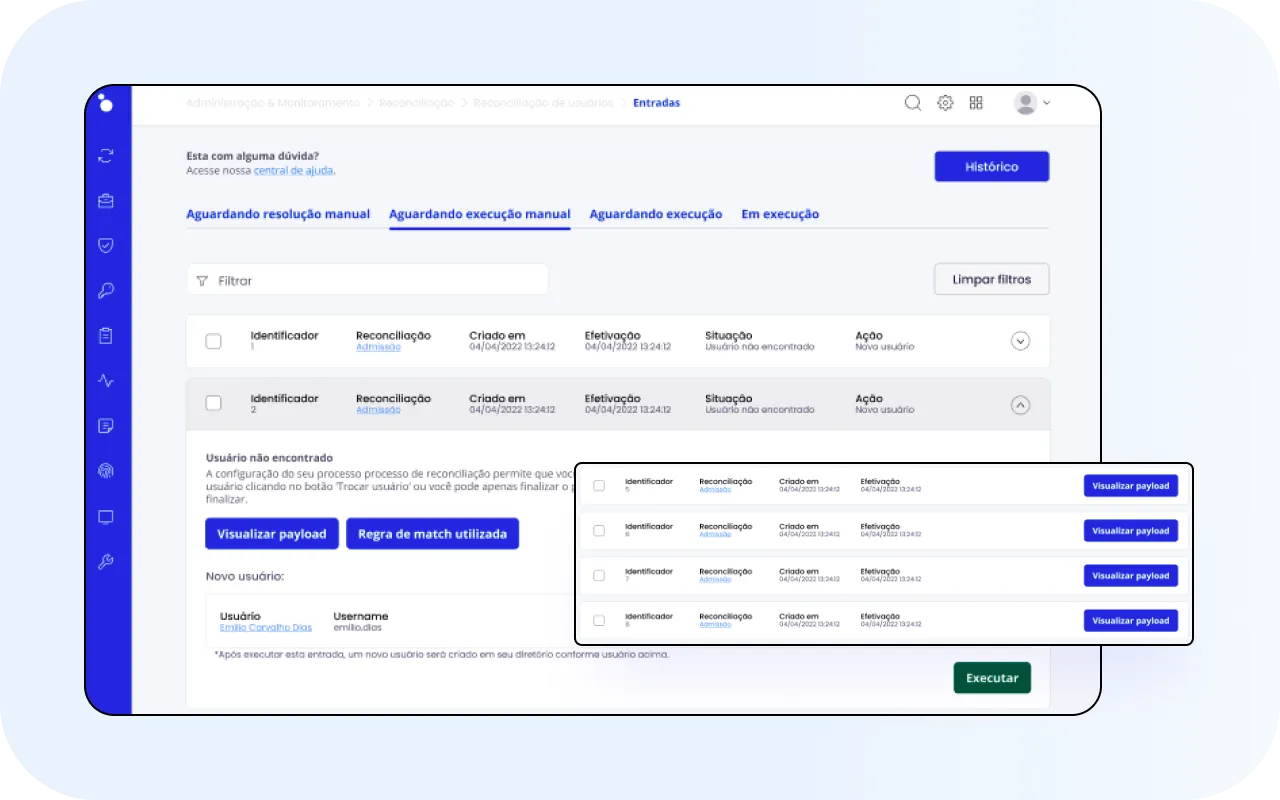Open the briefcase icon in sidebar

[x=106, y=201]
